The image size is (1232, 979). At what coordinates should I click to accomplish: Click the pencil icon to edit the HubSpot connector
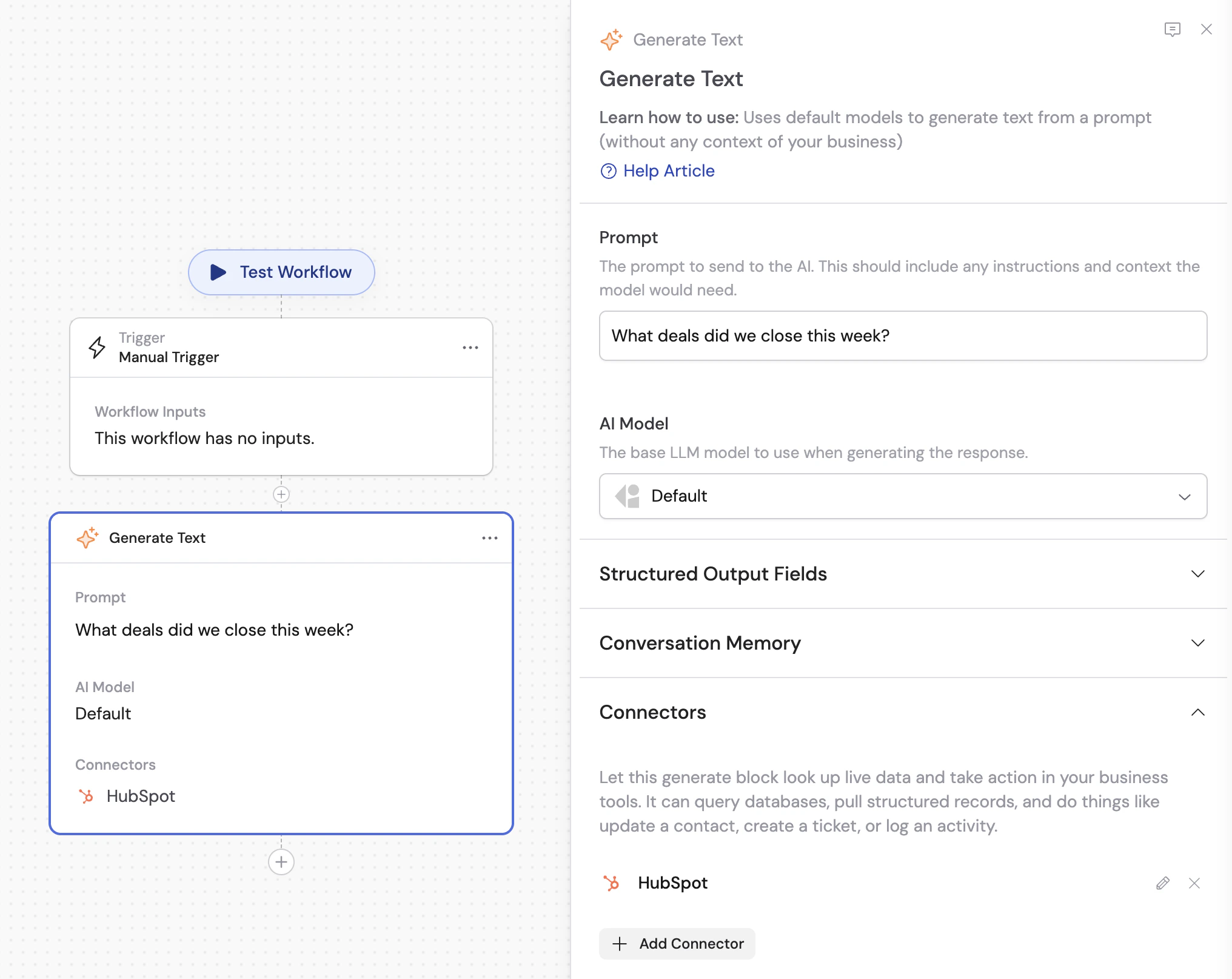pyautogui.click(x=1163, y=883)
